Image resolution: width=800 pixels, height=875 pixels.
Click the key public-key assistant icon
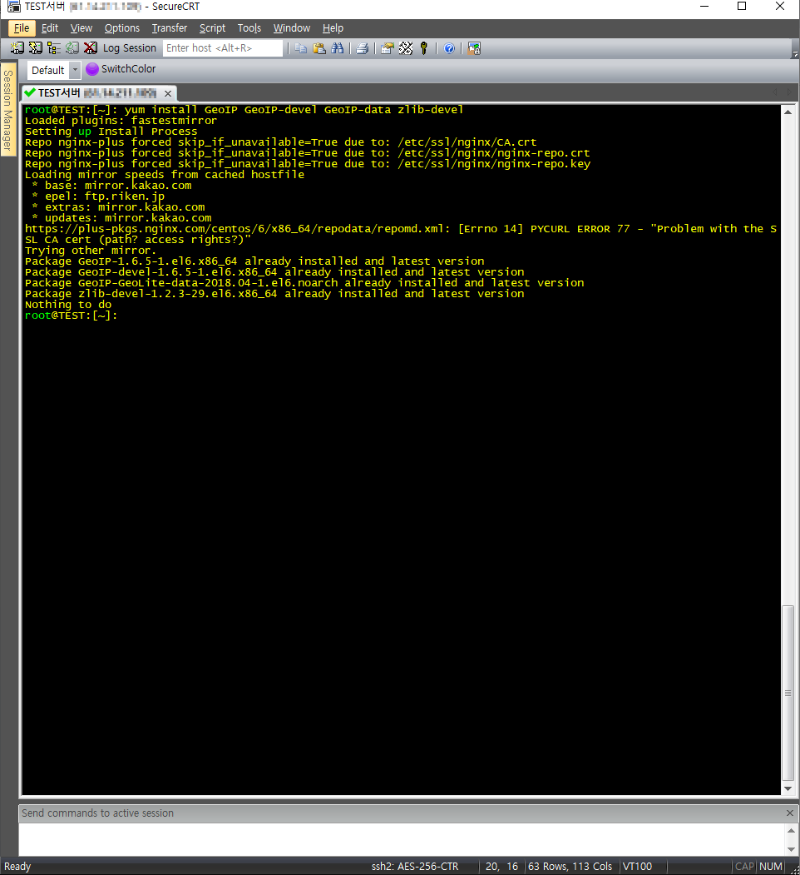(424, 48)
